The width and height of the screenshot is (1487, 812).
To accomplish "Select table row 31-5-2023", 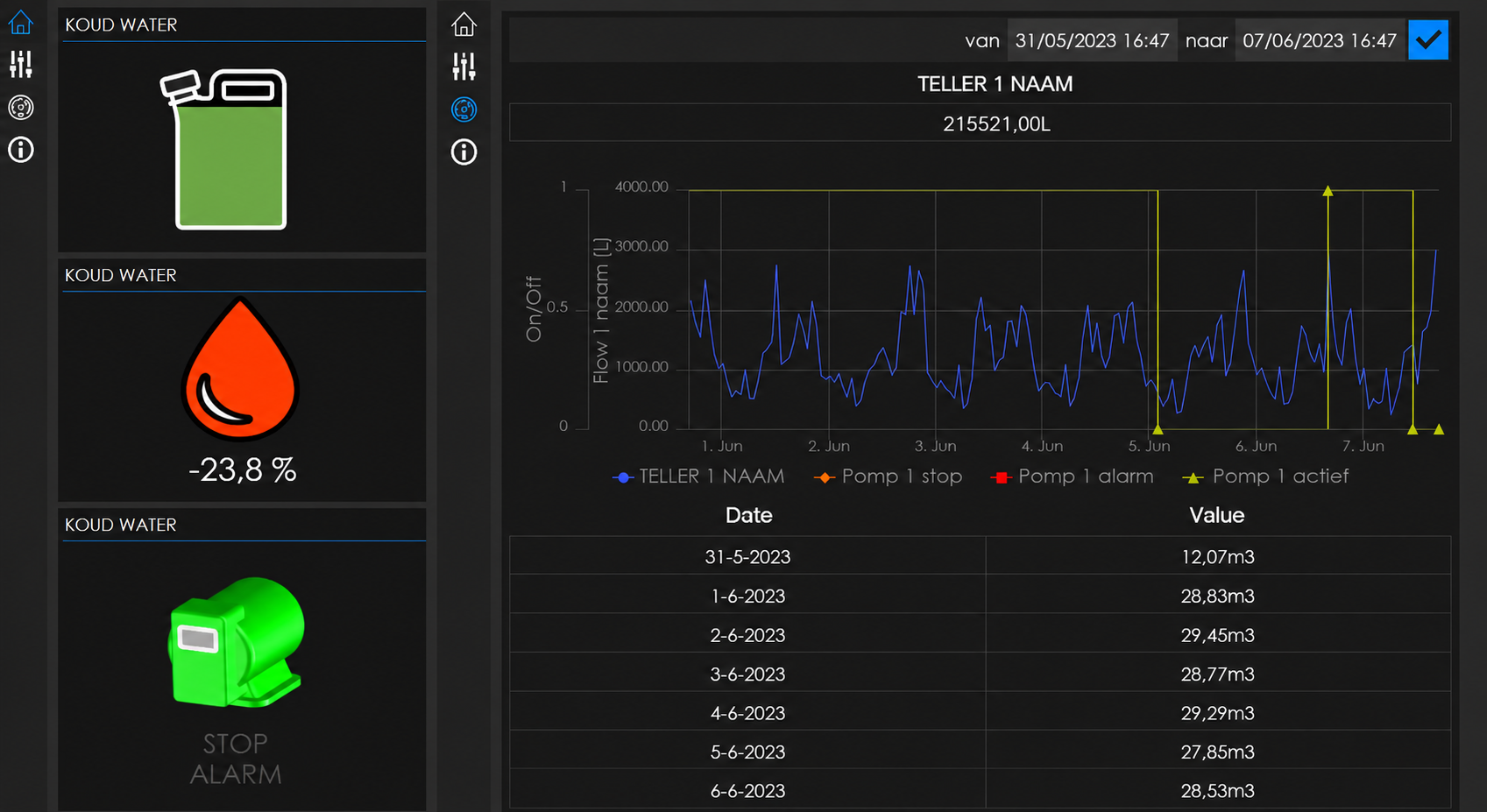I will click(x=980, y=557).
